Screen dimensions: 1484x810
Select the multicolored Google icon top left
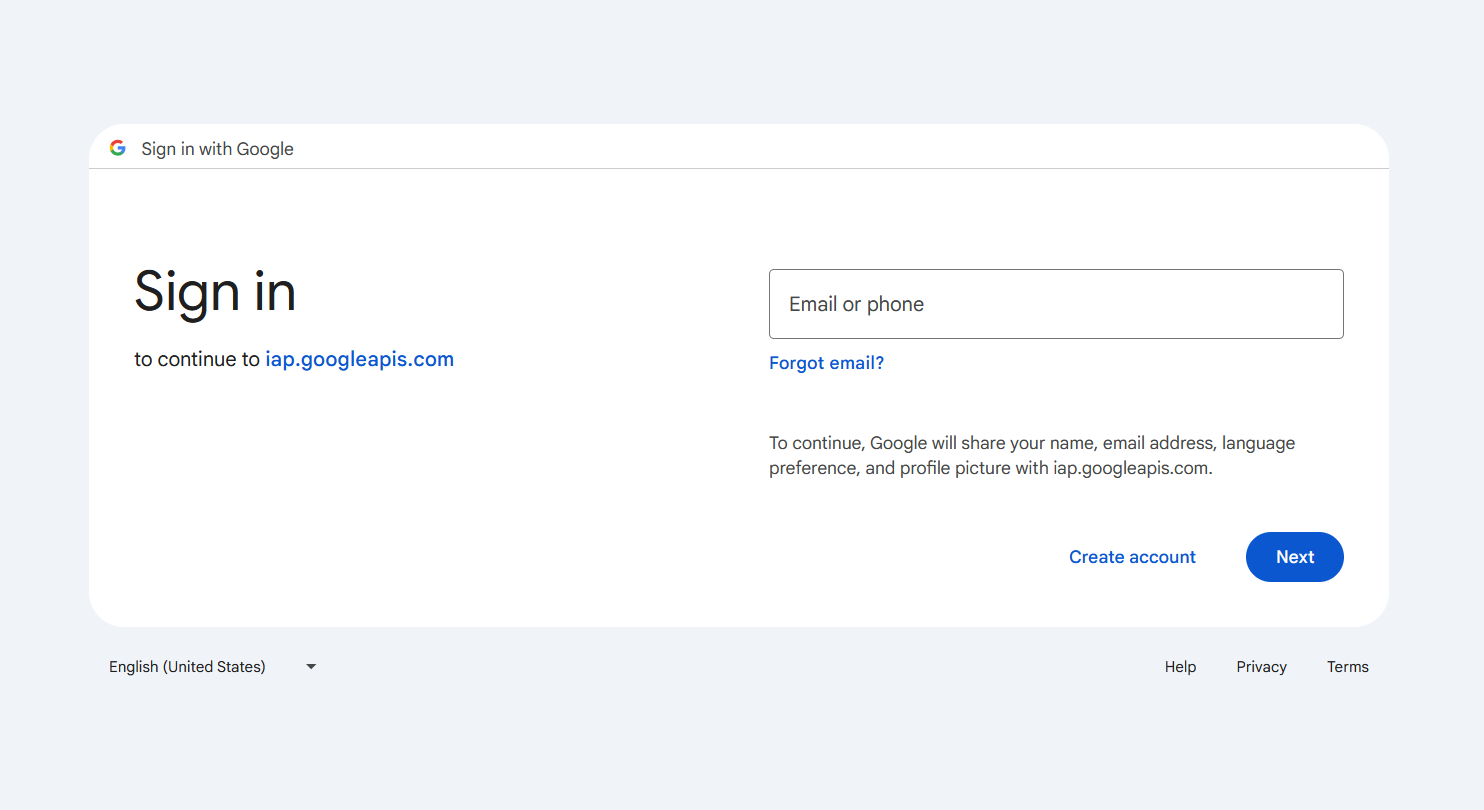(x=117, y=147)
